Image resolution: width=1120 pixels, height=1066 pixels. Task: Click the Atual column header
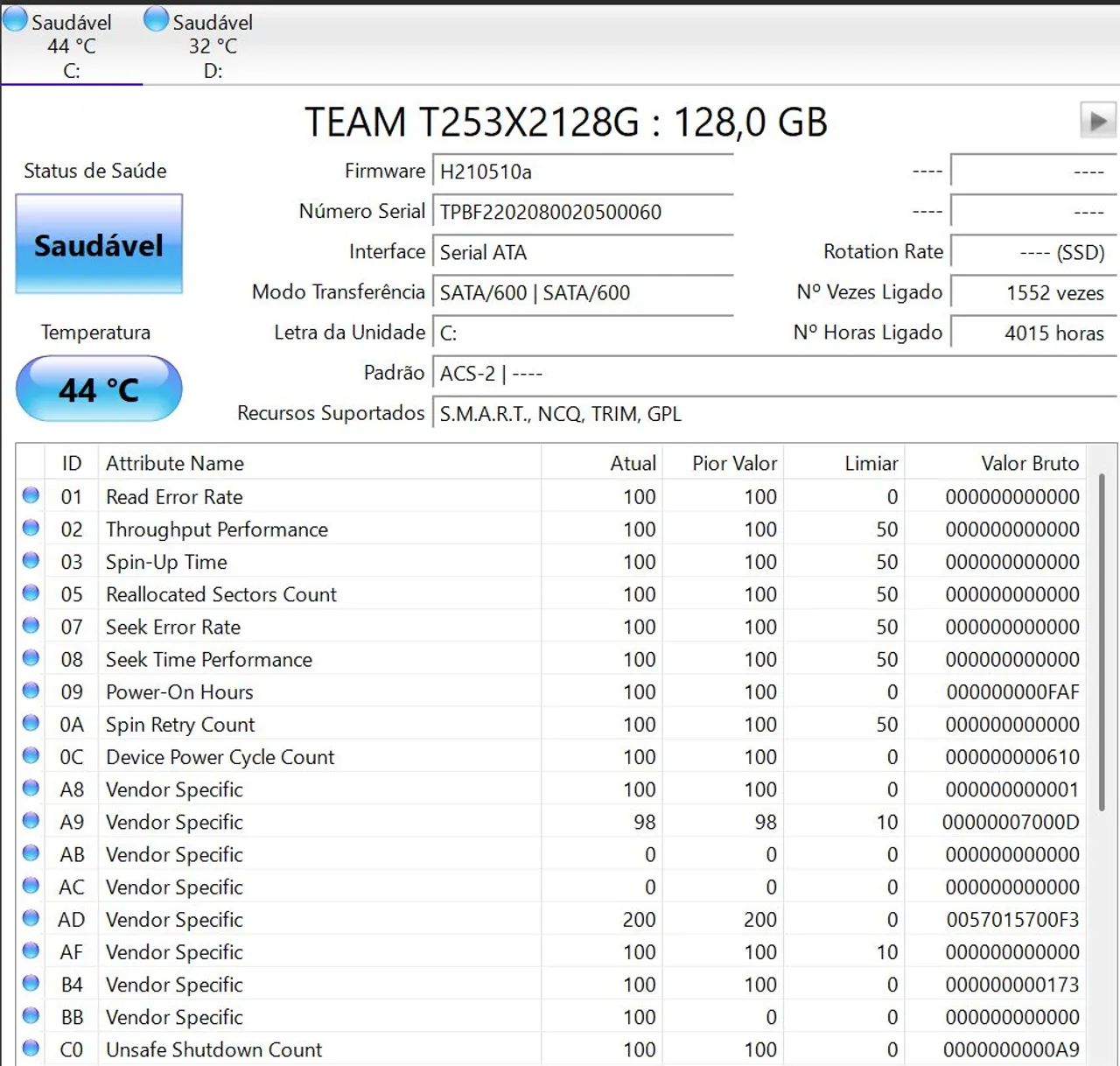(x=602, y=463)
